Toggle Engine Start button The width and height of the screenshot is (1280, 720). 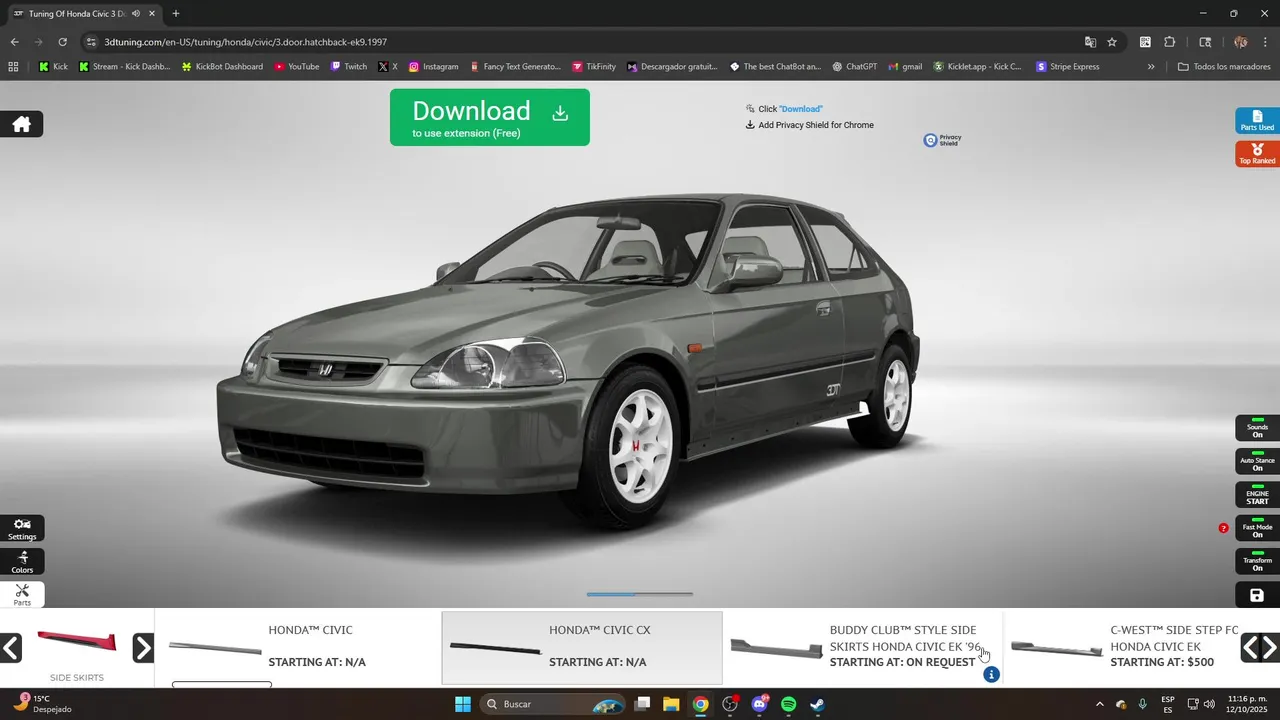tap(1257, 494)
